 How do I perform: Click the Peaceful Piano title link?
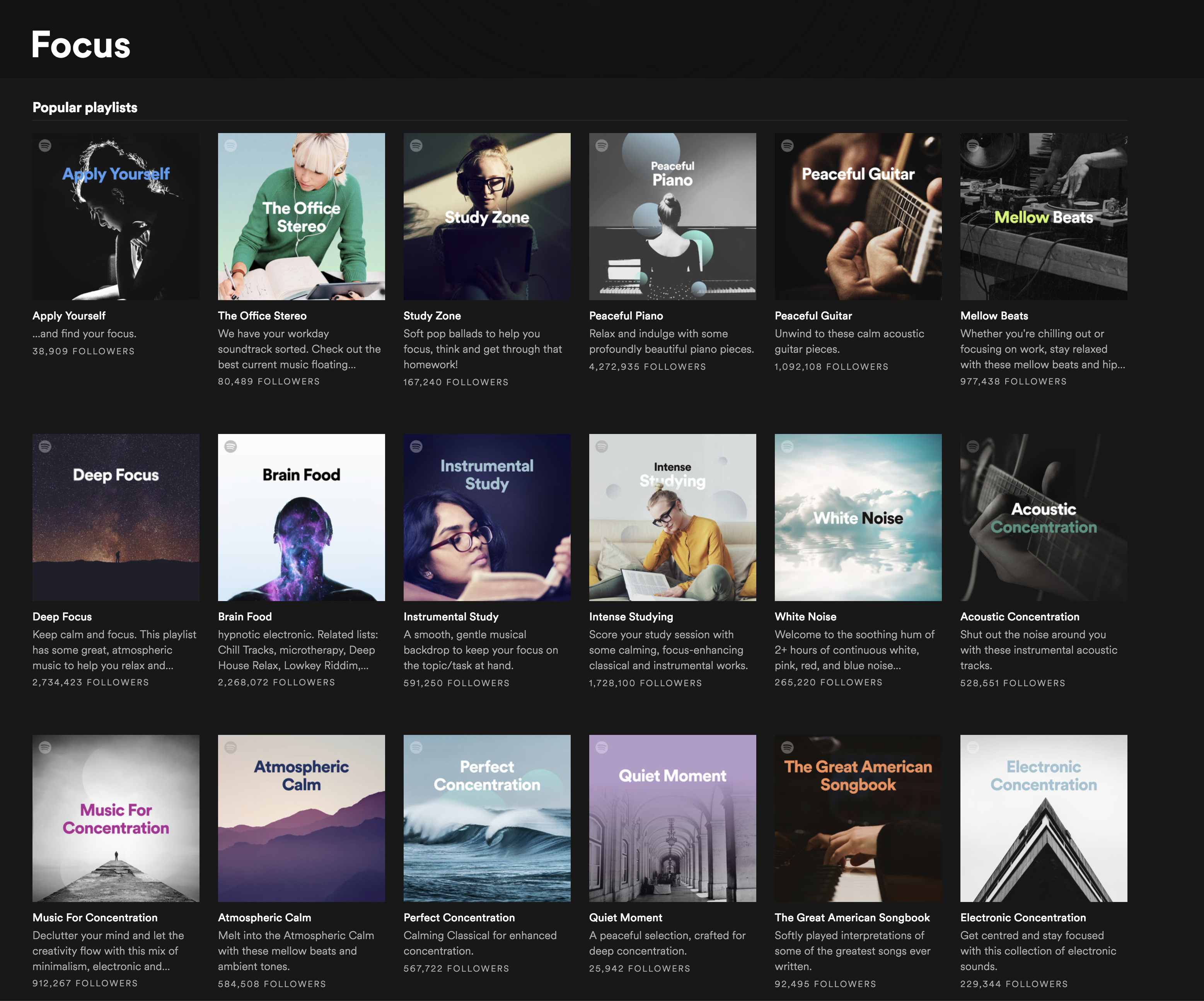626,316
